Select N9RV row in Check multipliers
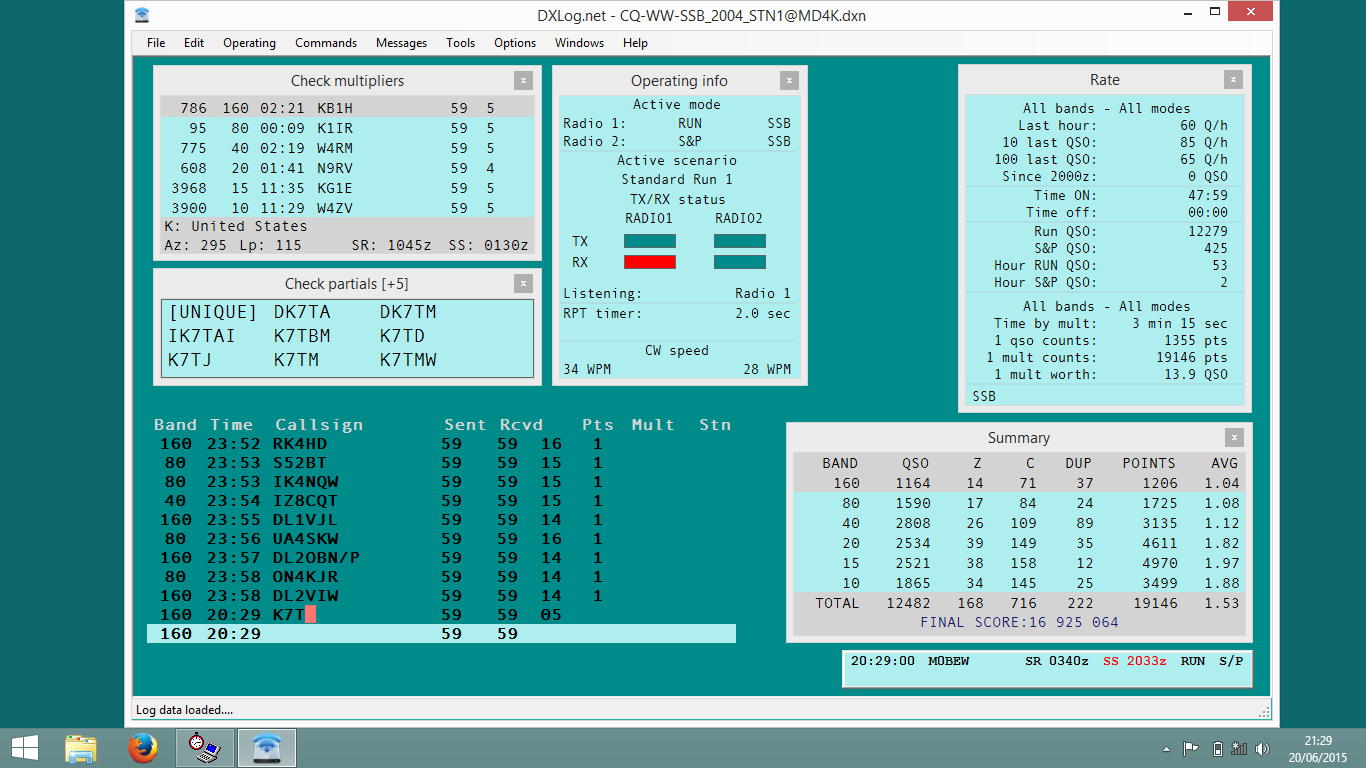This screenshot has height=768, width=1366. click(x=347, y=168)
